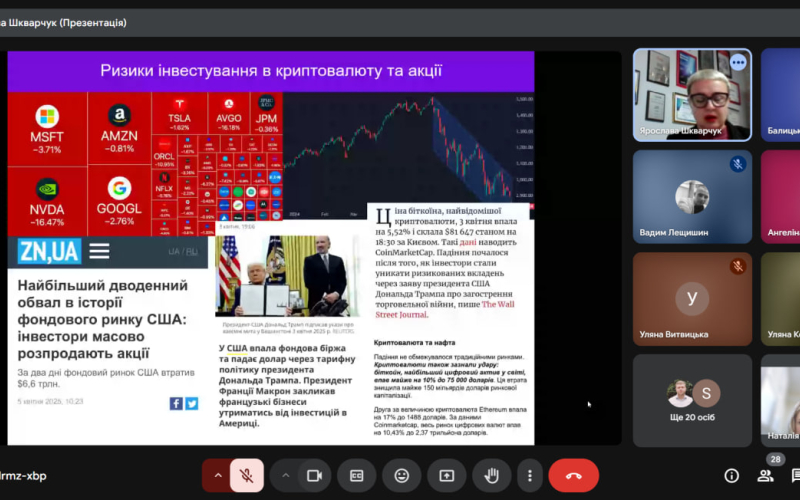Viewport: 800px width, 500px height.
Task: Open more options three-dot menu
Action: 530,476
